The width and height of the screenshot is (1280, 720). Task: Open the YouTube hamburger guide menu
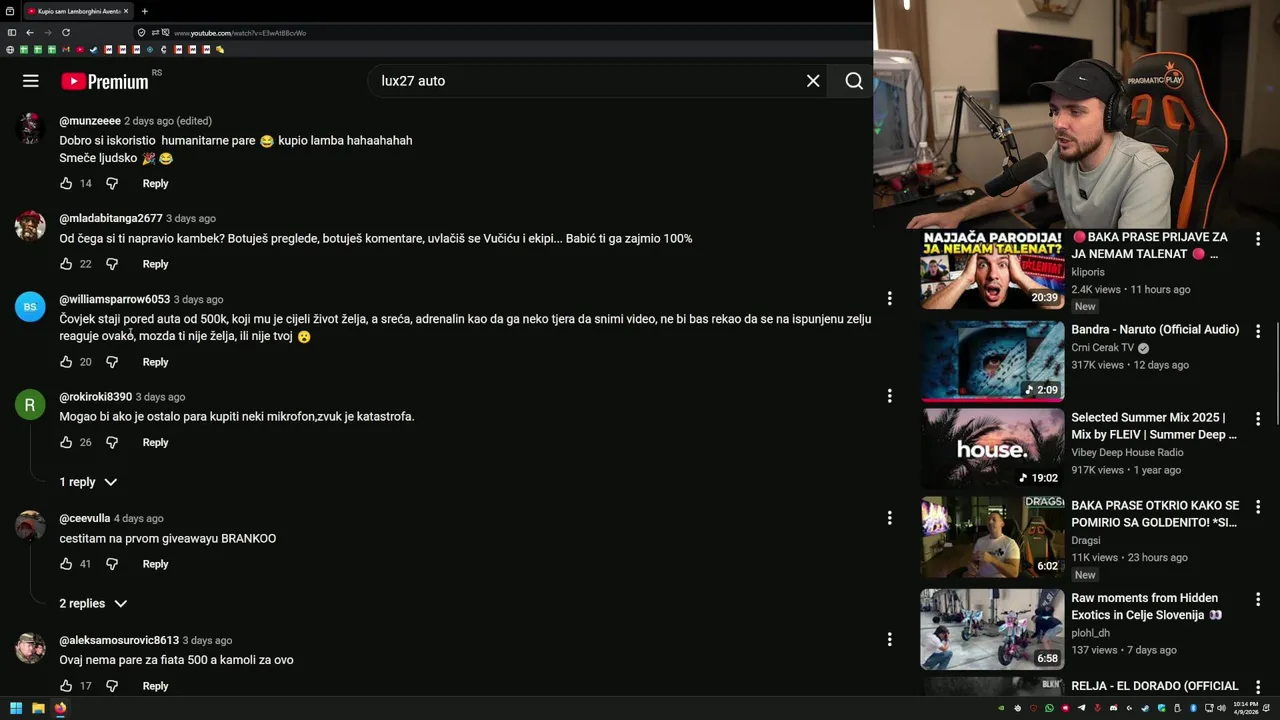31,81
